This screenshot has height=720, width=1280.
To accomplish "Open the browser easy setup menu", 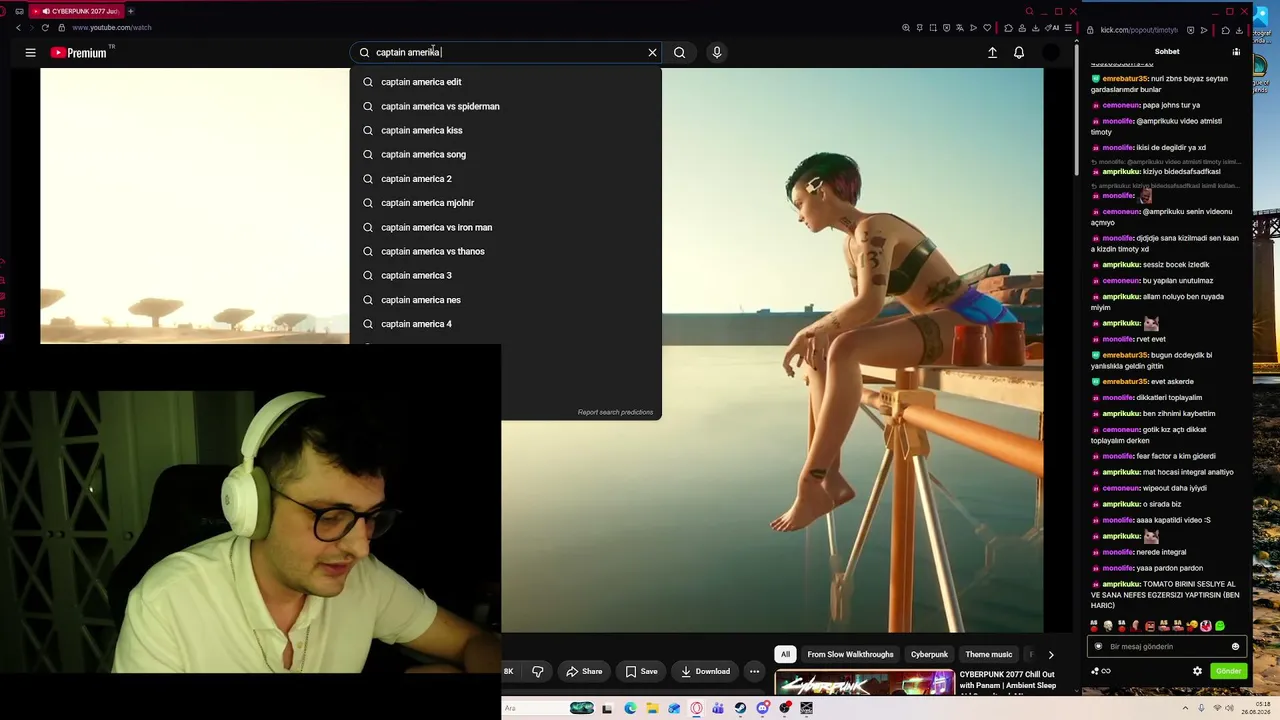I will coord(1068,28).
